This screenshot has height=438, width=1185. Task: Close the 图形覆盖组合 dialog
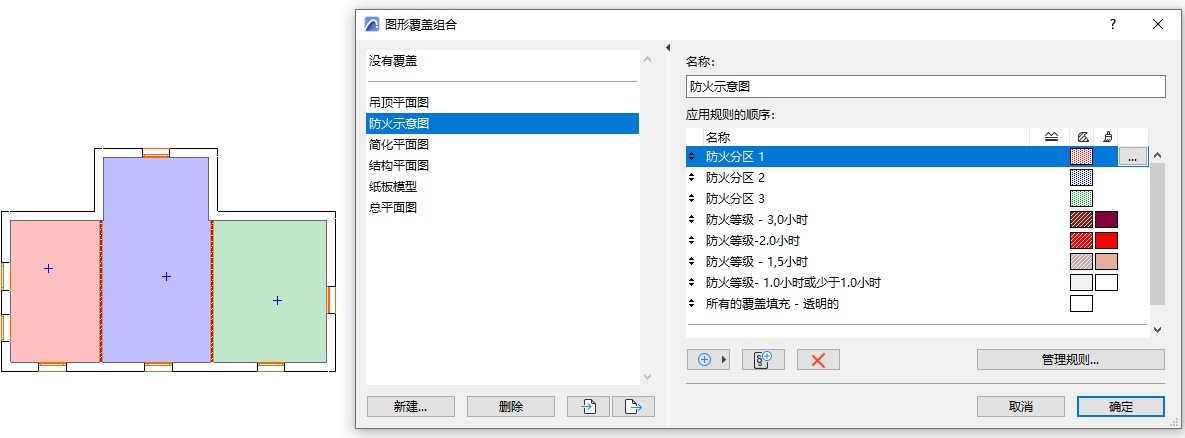click(x=1158, y=24)
